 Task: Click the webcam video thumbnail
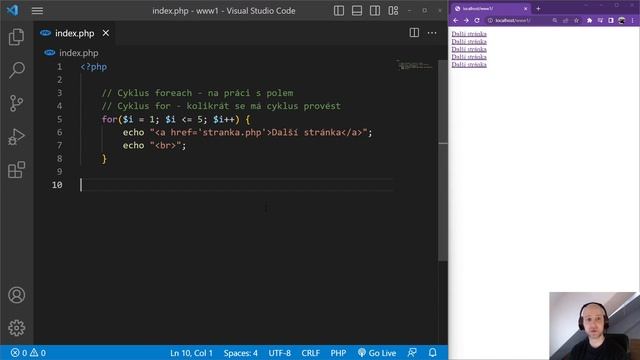pyautogui.click(x=594, y=326)
